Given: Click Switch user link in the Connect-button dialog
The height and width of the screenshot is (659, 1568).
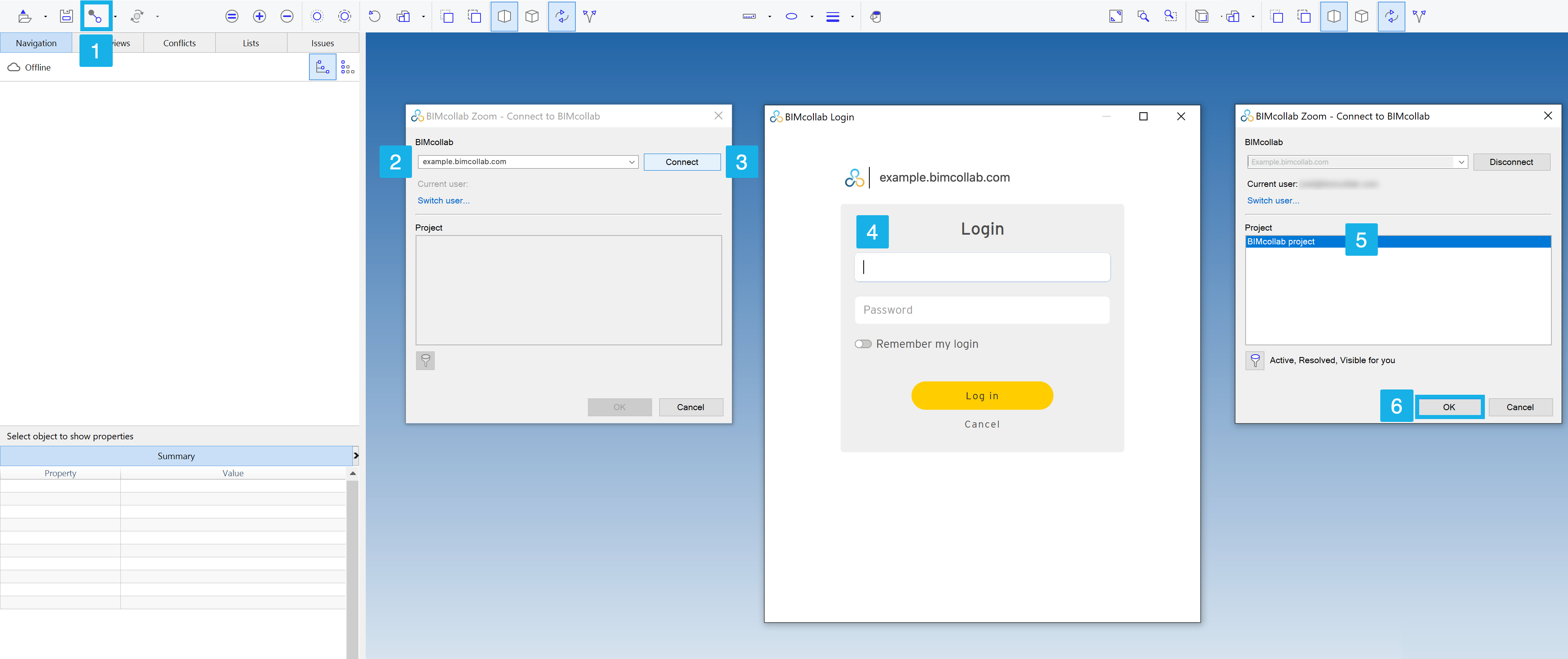Looking at the screenshot, I should pyautogui.click(x=444, y=200).
